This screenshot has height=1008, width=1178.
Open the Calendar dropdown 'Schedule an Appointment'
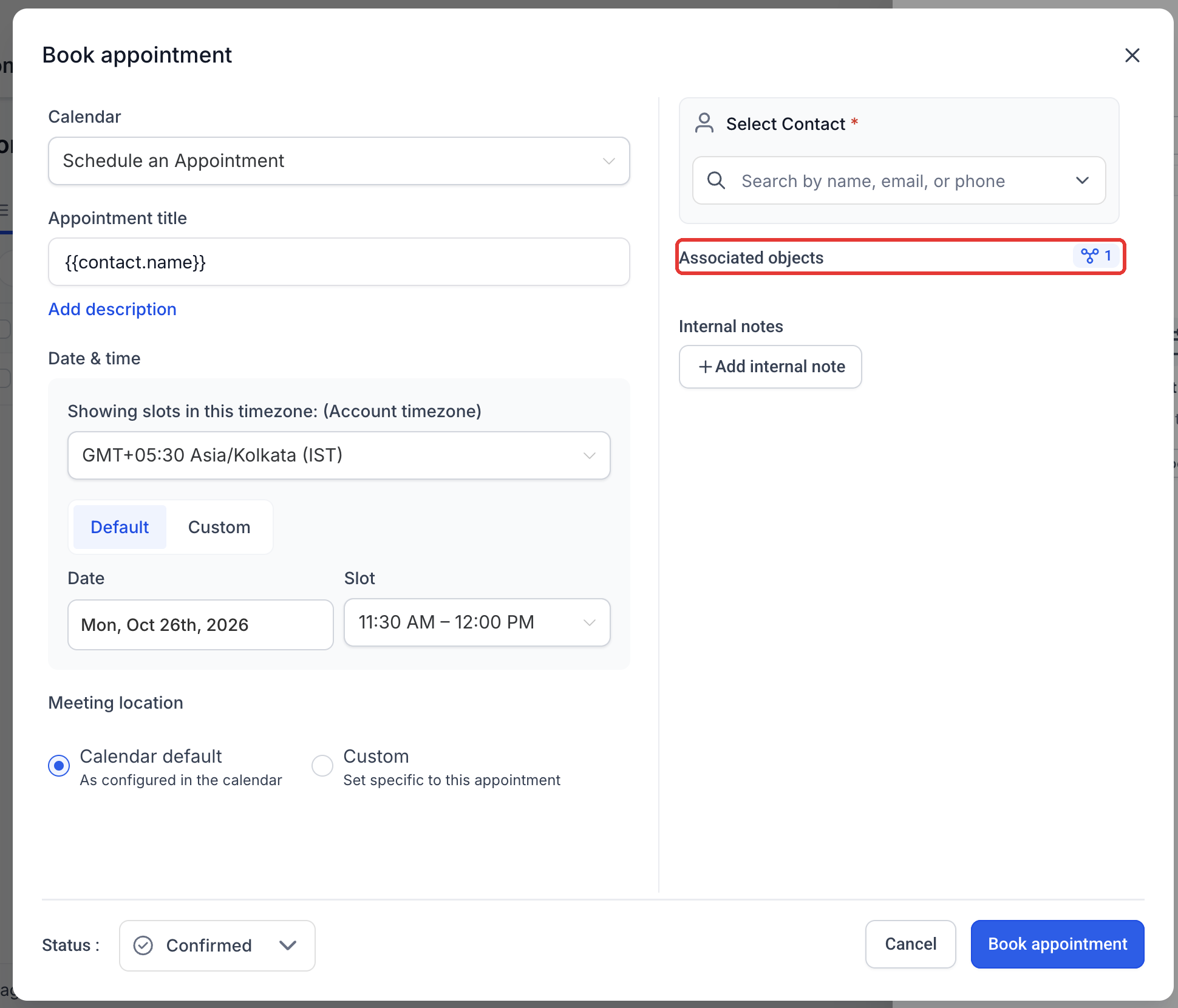tap(339, 161)
